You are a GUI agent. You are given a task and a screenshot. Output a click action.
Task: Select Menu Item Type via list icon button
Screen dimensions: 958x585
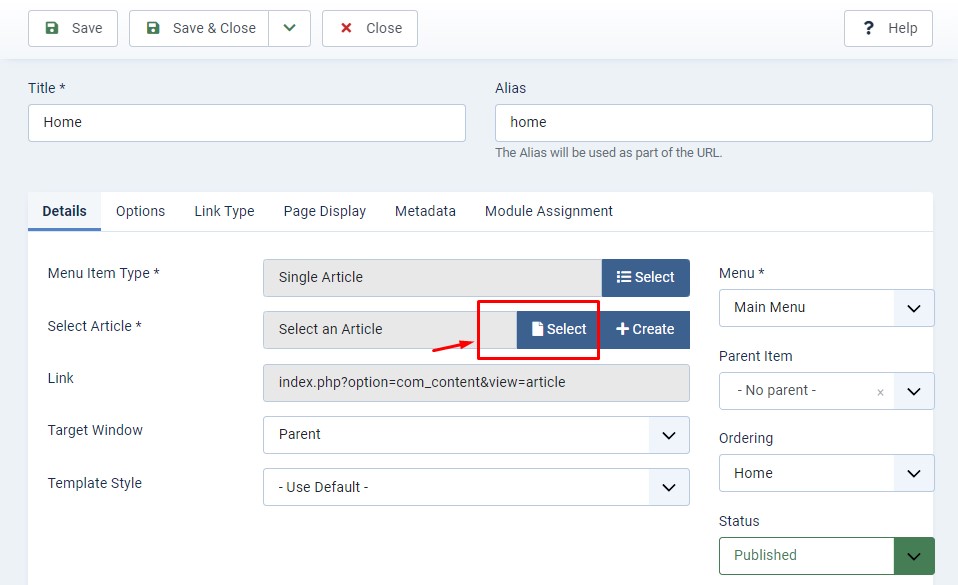click(x=646, y=277)
